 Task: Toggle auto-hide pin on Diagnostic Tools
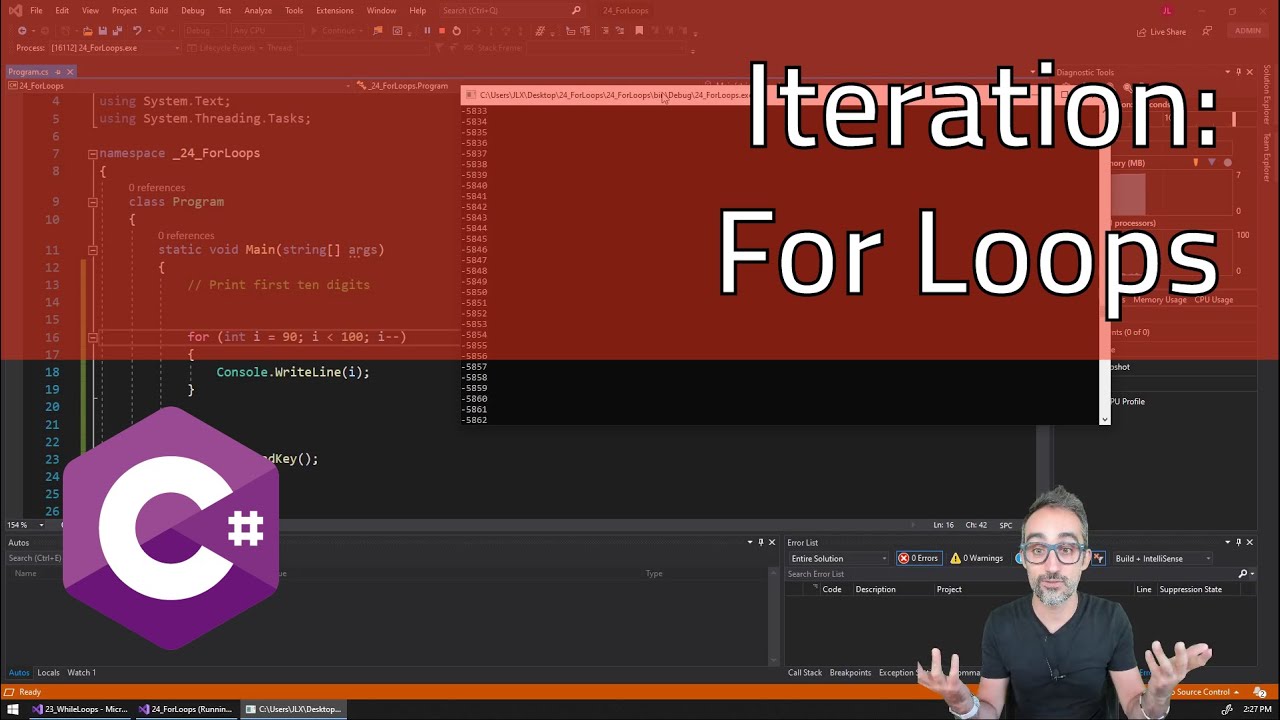1238,72
